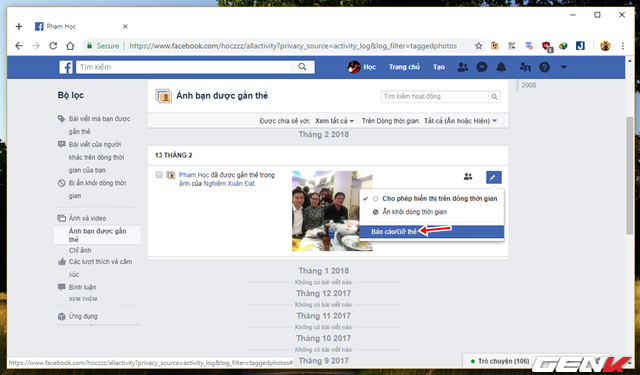The width and height of the screenshot is (640, 375).
Task: Click the page vertical scrollbar
Action: [630, 175]
